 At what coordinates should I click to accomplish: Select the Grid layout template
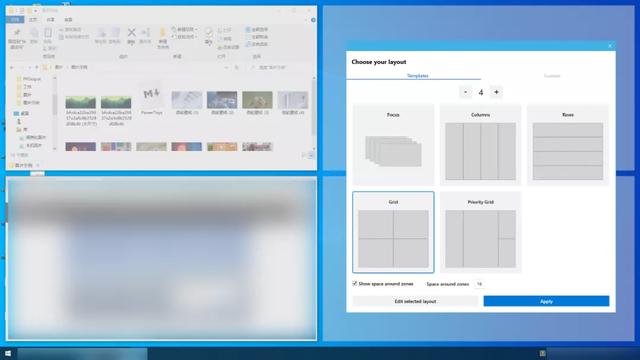pyautogui.click(x=393, y=232)
